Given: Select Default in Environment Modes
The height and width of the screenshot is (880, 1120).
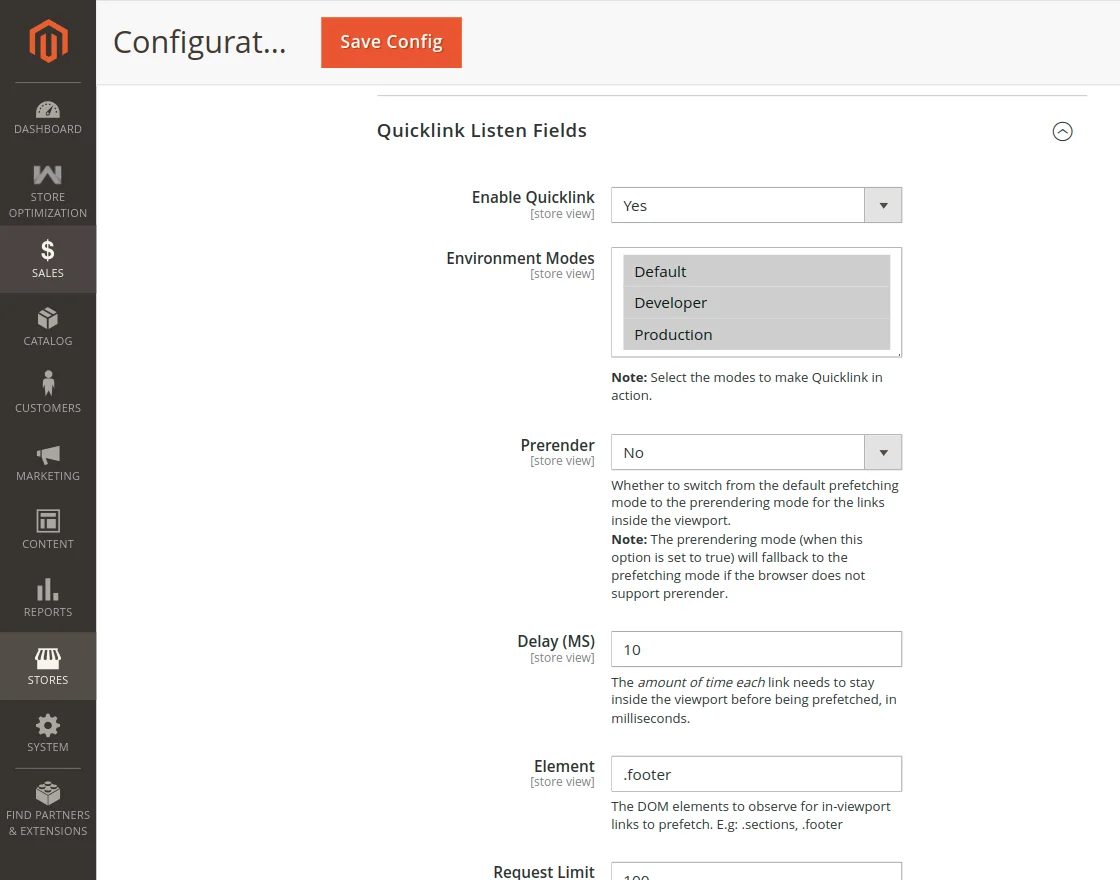Looking at the screenshot, I should [x=756, y=271].
